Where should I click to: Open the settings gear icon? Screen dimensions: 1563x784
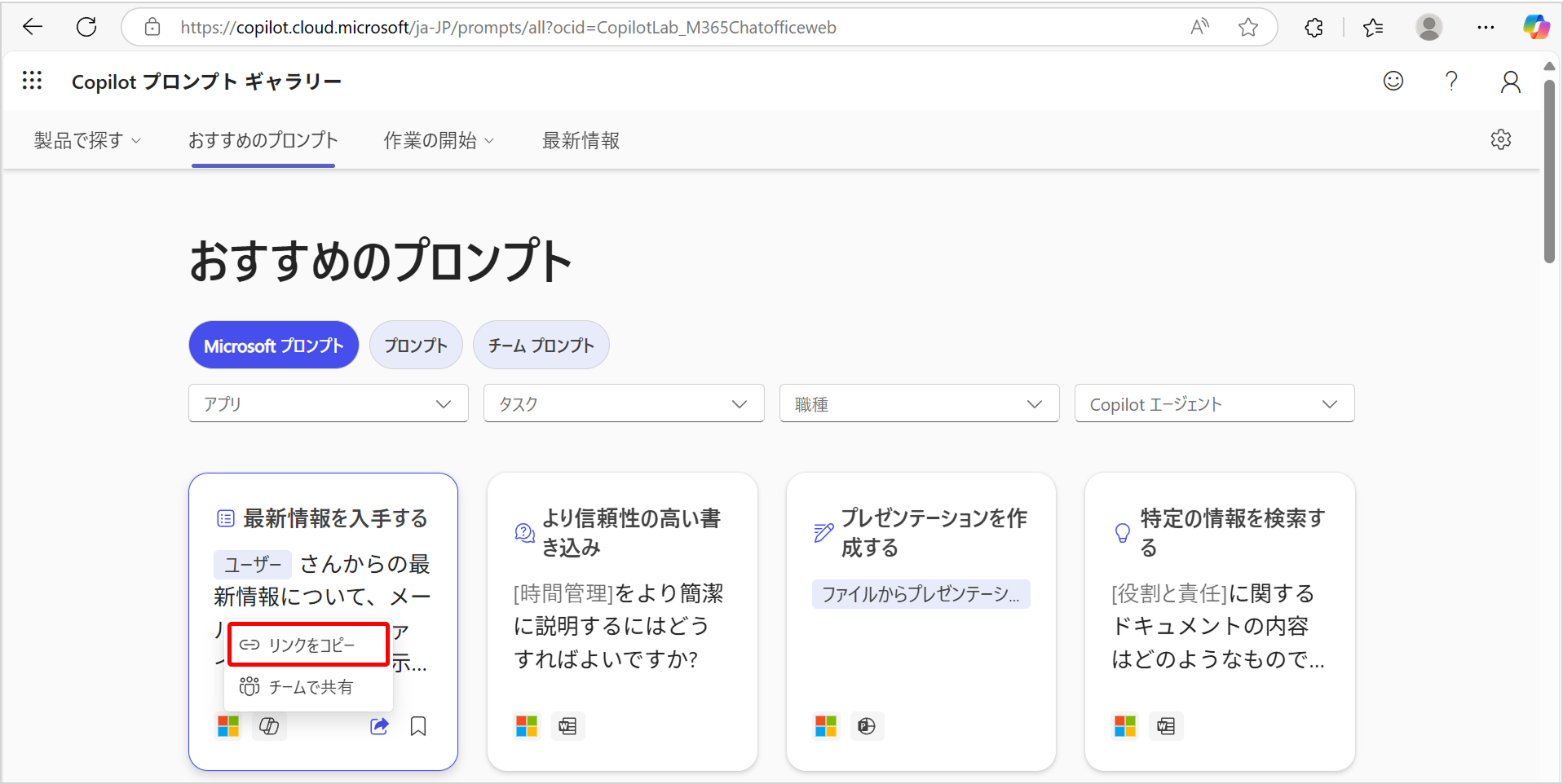click(1501, 139)
